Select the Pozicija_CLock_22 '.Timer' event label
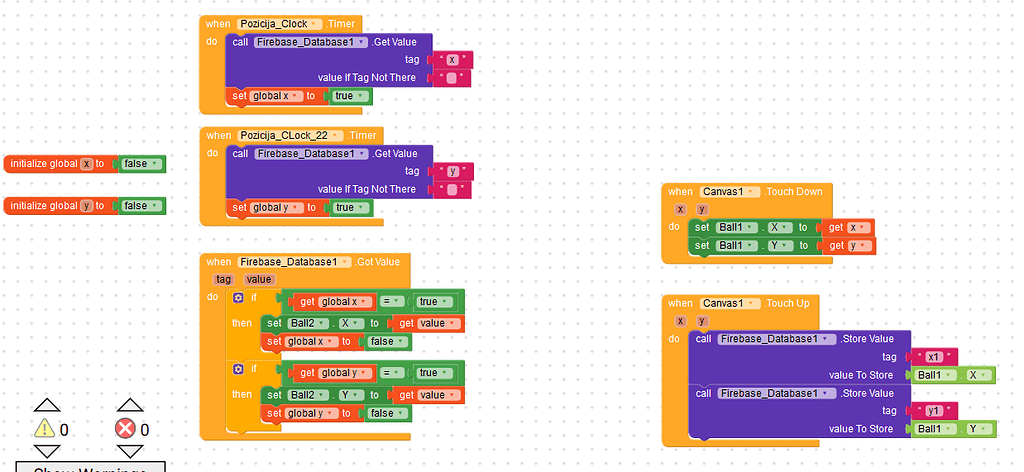This screenshot has height=472, width=1024. pos(361,136)
